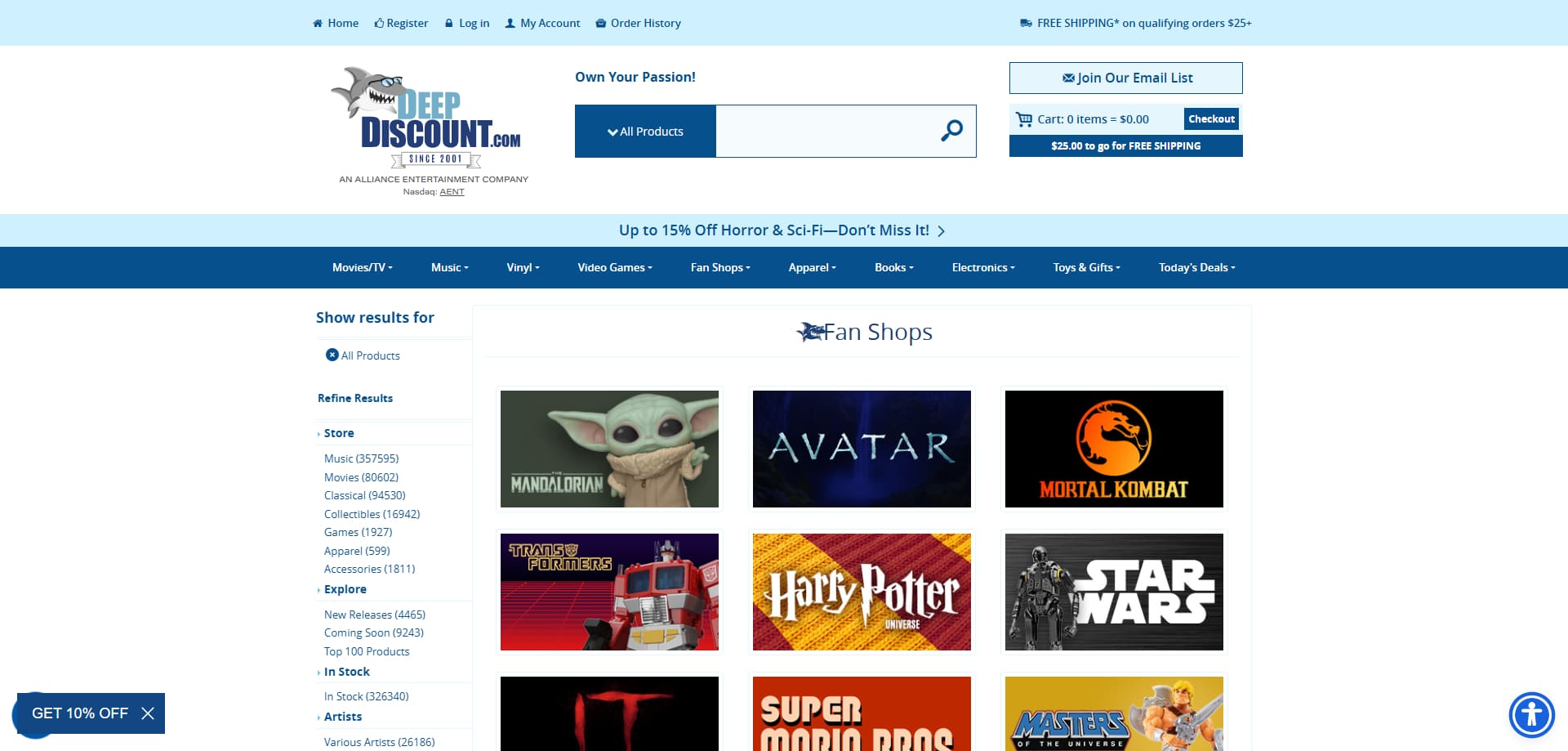This screenshot has width=1568, height=751.
Task: Click the search text input field
Action: pyautogui.click(x=822, y=131)
